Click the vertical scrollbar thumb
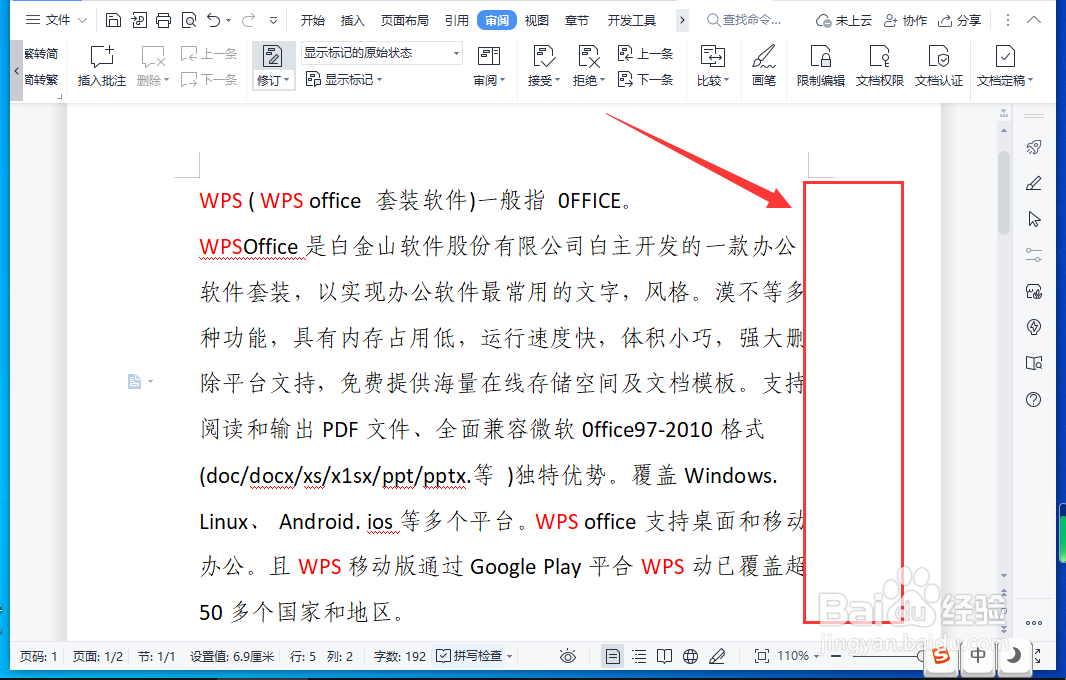Image resolution: width=1066 pixels, height=680 pixels. point(1003,192)
